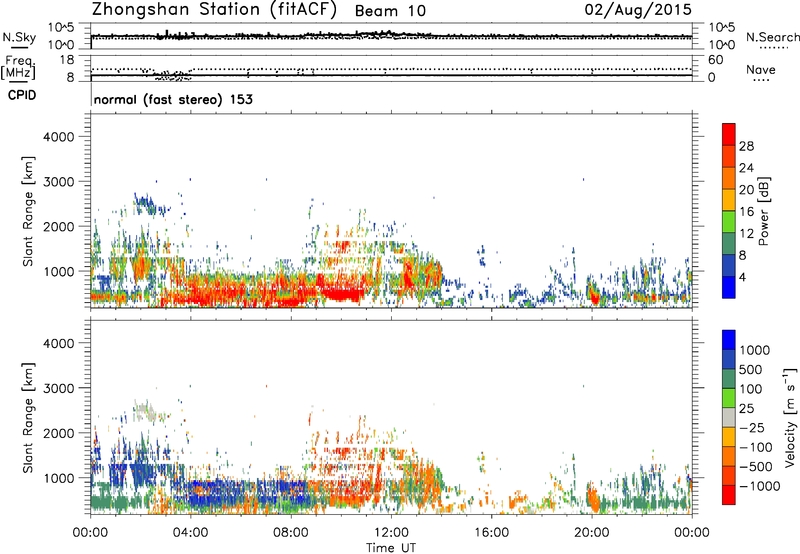Click the 'Power [dB]' colorbar label
Screen dimensions: 800x554
click(764, 211)
